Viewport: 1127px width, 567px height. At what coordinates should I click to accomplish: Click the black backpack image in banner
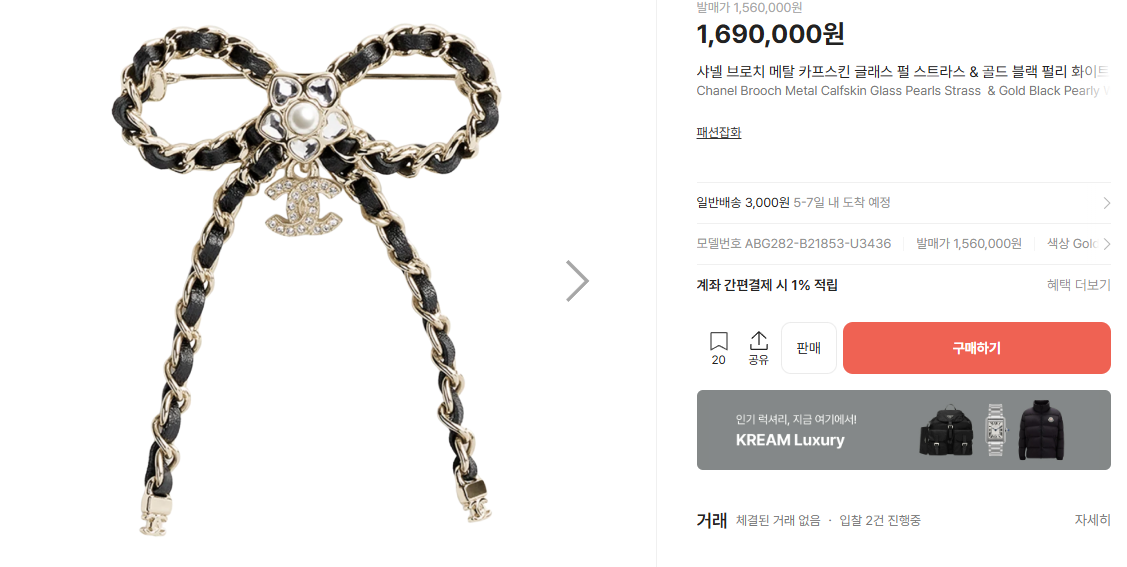tap(947, 430)
